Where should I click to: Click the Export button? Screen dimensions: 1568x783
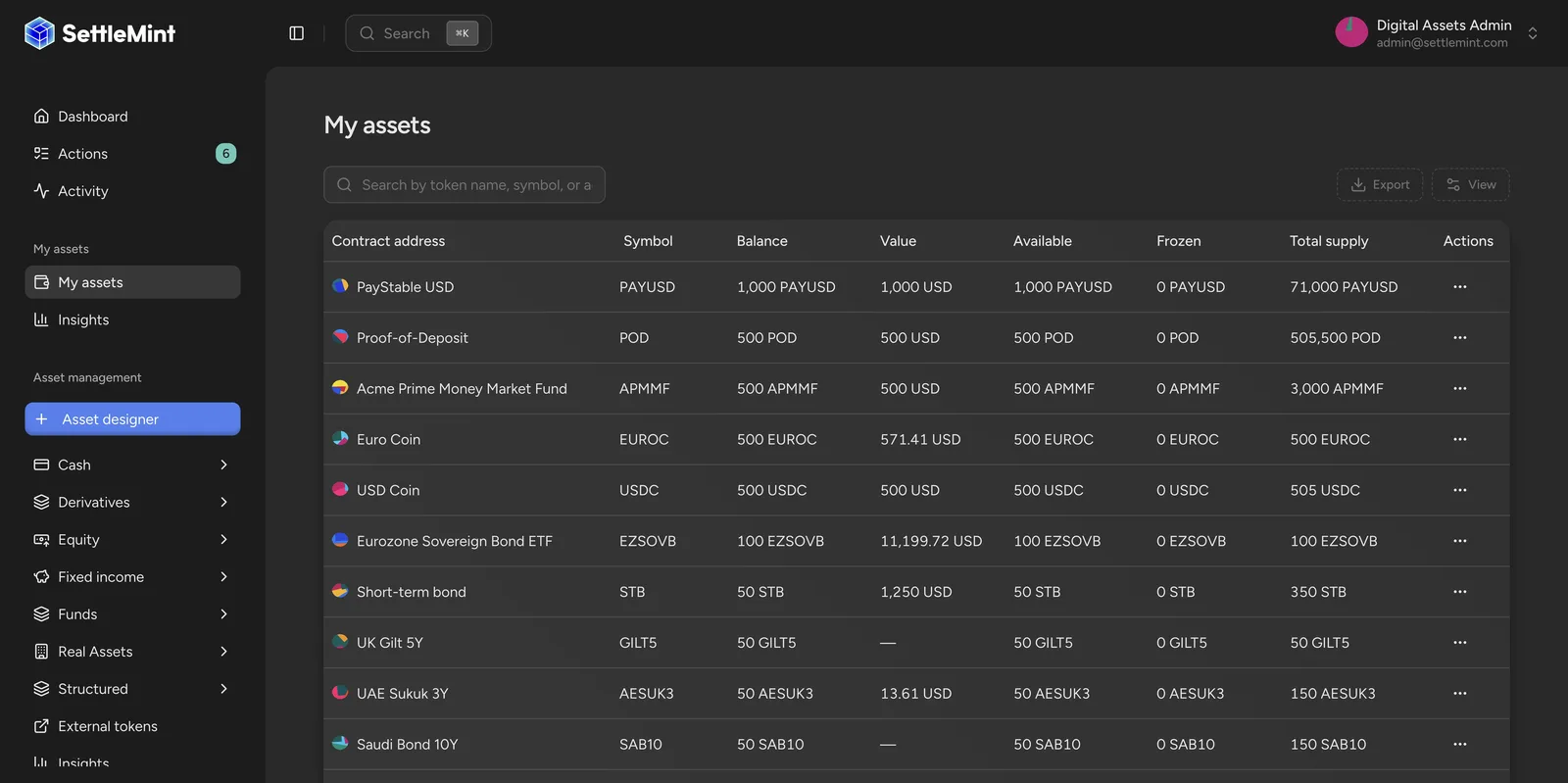(1380, 184)
